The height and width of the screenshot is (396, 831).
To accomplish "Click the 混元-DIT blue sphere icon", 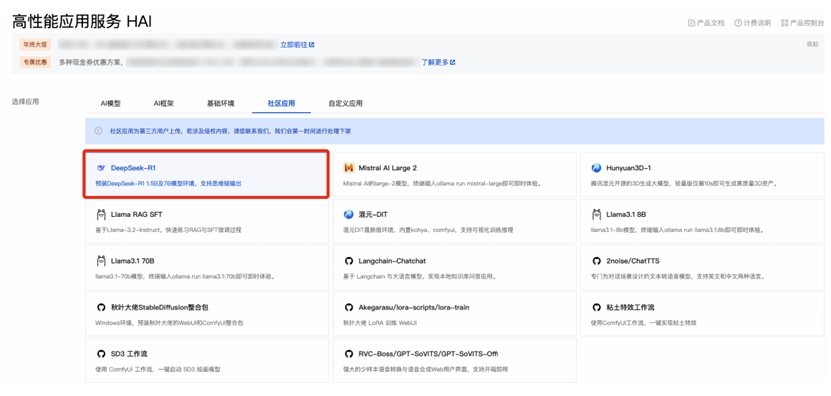I will coord(349,215).
